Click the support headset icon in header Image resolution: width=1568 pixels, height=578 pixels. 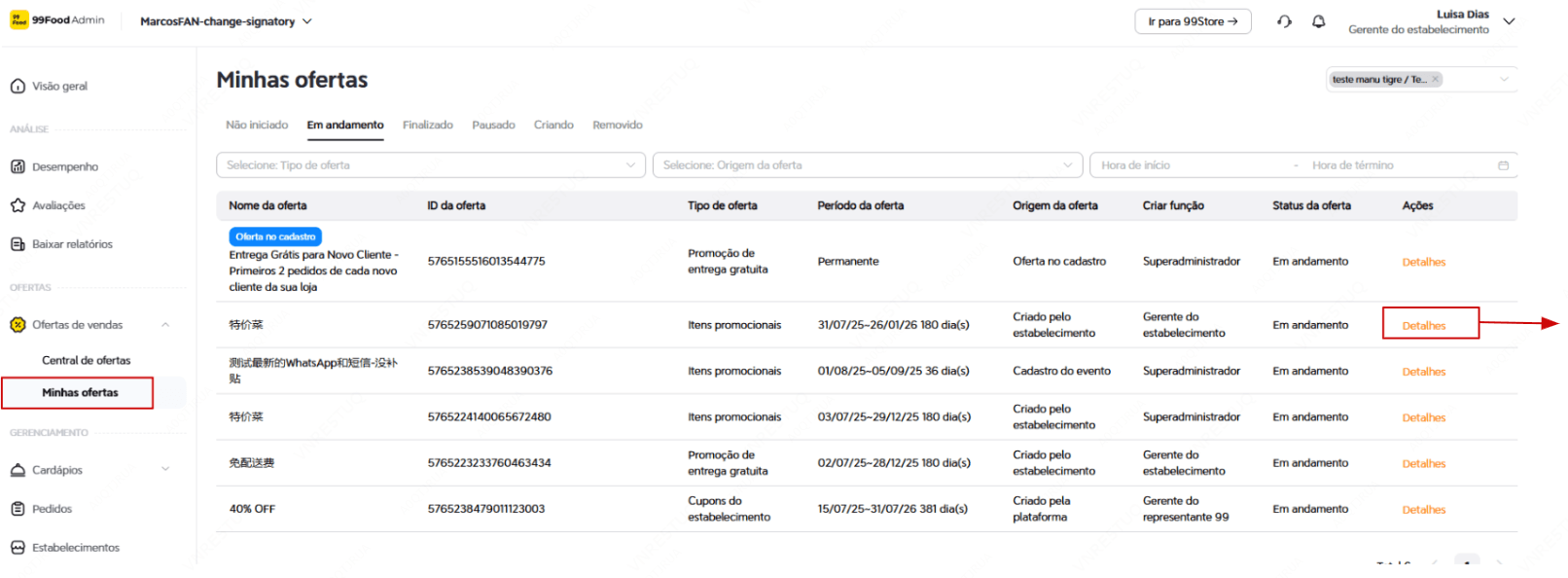1284,21
